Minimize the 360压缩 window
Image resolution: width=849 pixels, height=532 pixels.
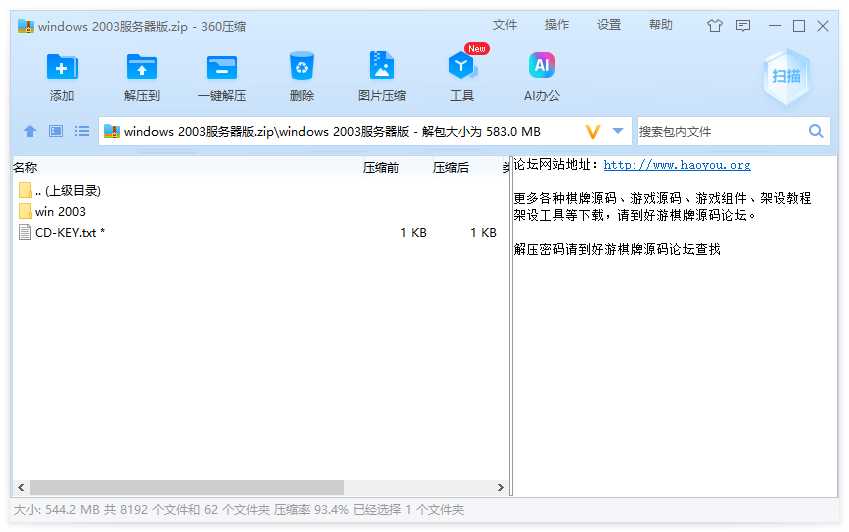(775, 25)
